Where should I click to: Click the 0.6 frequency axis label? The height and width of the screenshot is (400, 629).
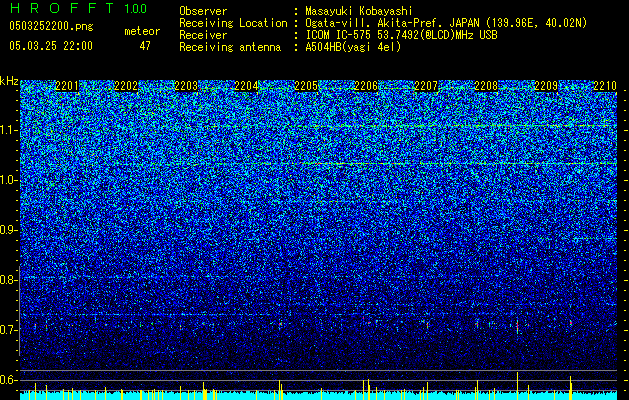point(7,380)
